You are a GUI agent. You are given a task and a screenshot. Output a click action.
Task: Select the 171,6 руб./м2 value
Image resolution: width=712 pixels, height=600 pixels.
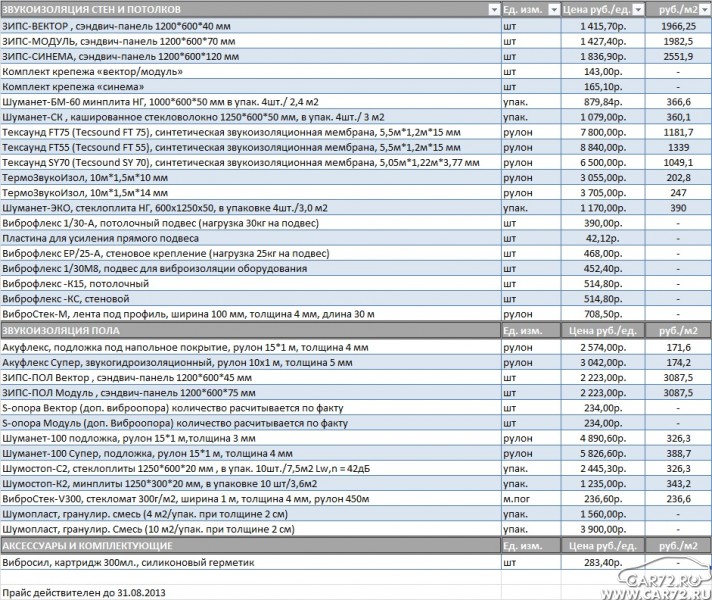[x=678, y=347]
